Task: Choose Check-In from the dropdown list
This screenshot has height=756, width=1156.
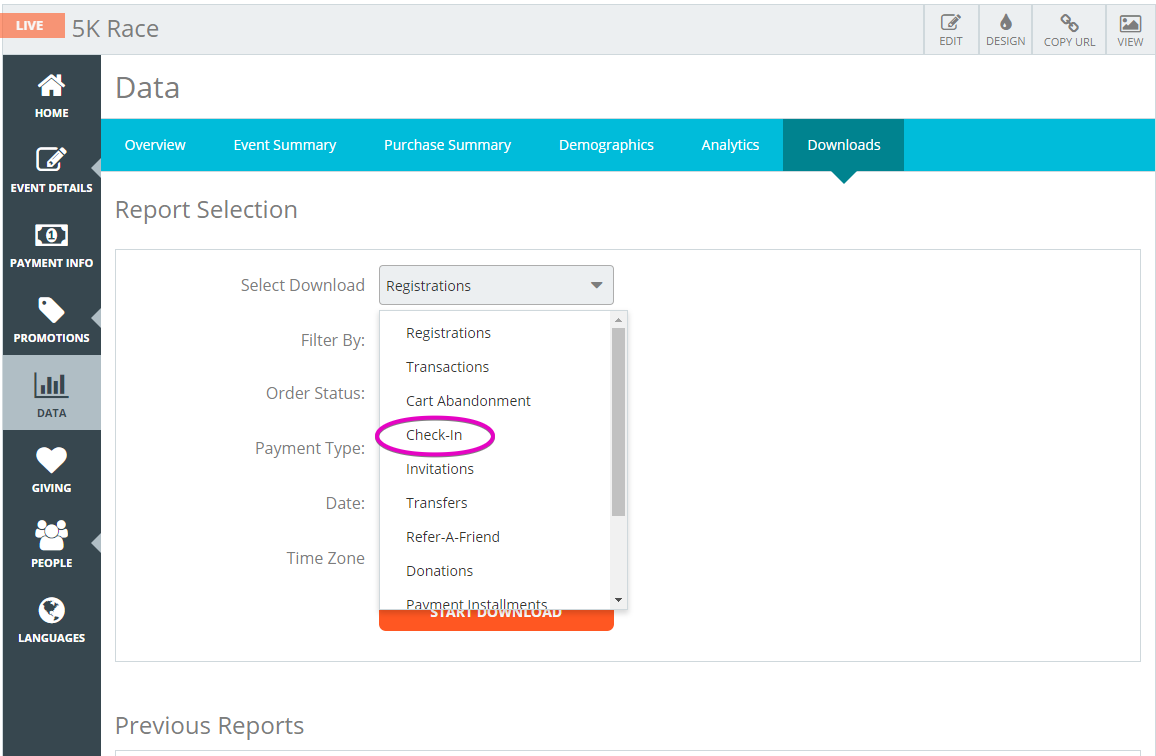Action: (434, 435)
